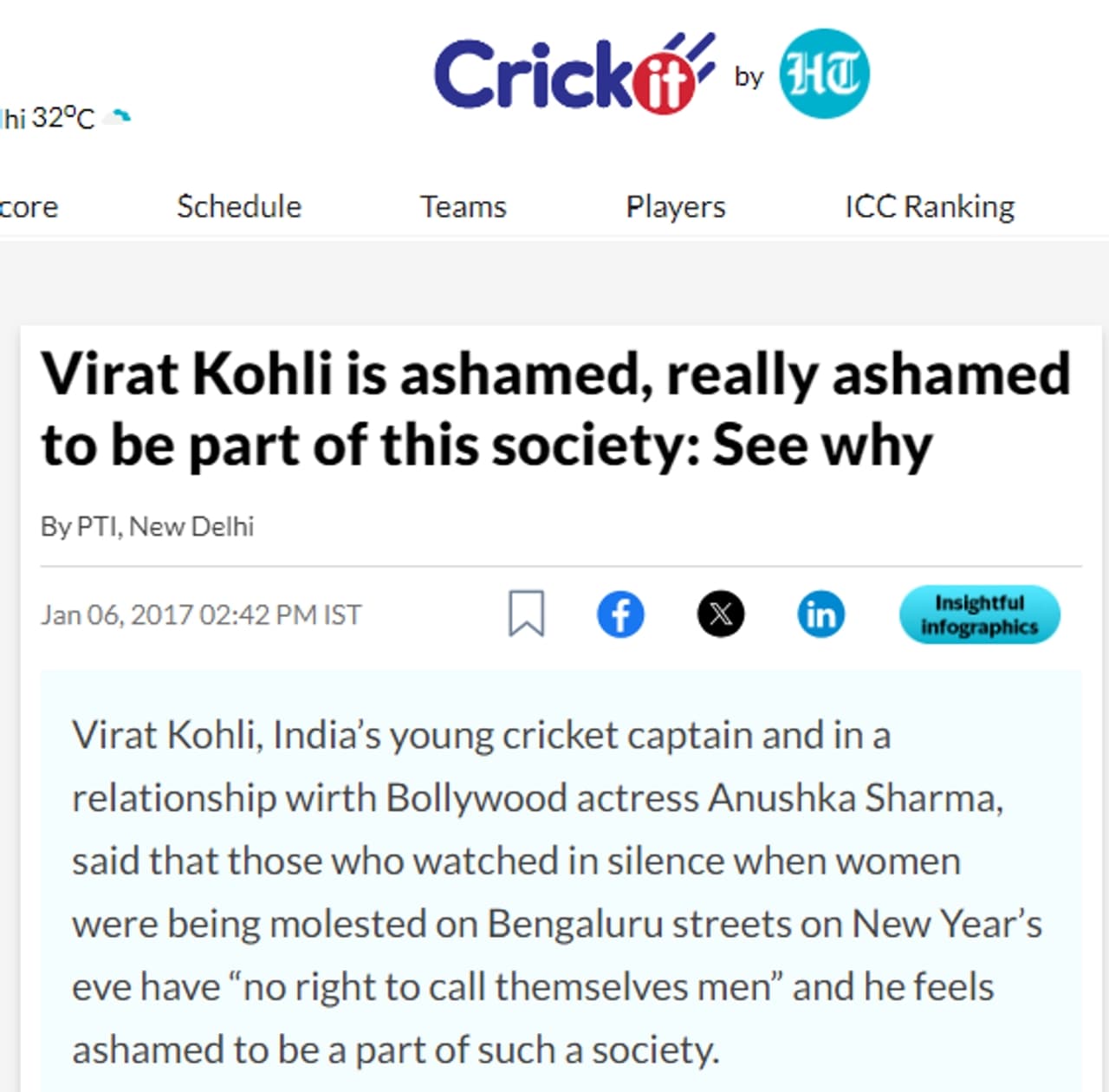Click the HT round logo
The image size is (1109, 1092).
[824, 74]
